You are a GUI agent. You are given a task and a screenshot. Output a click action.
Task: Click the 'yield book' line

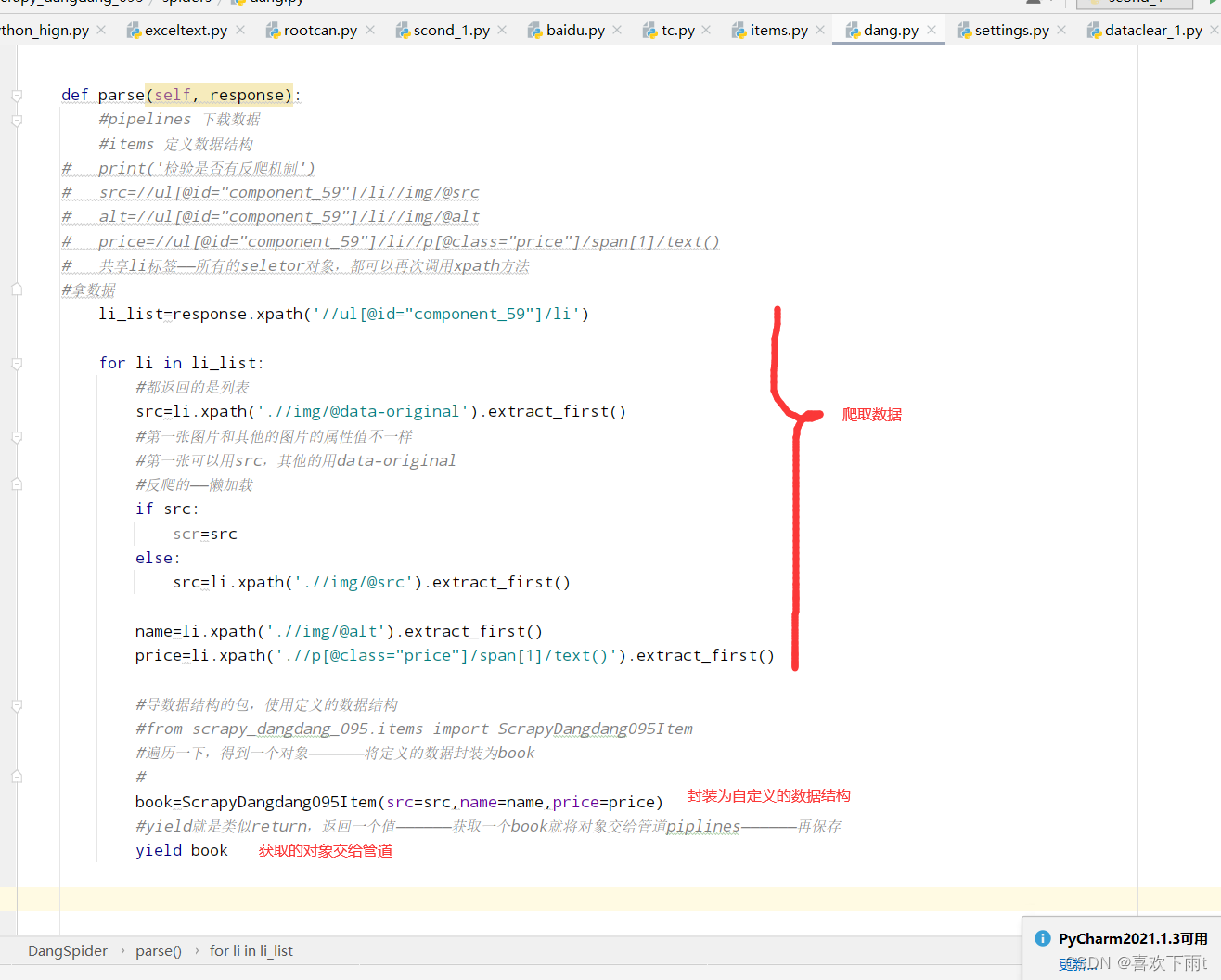[181, 850]
